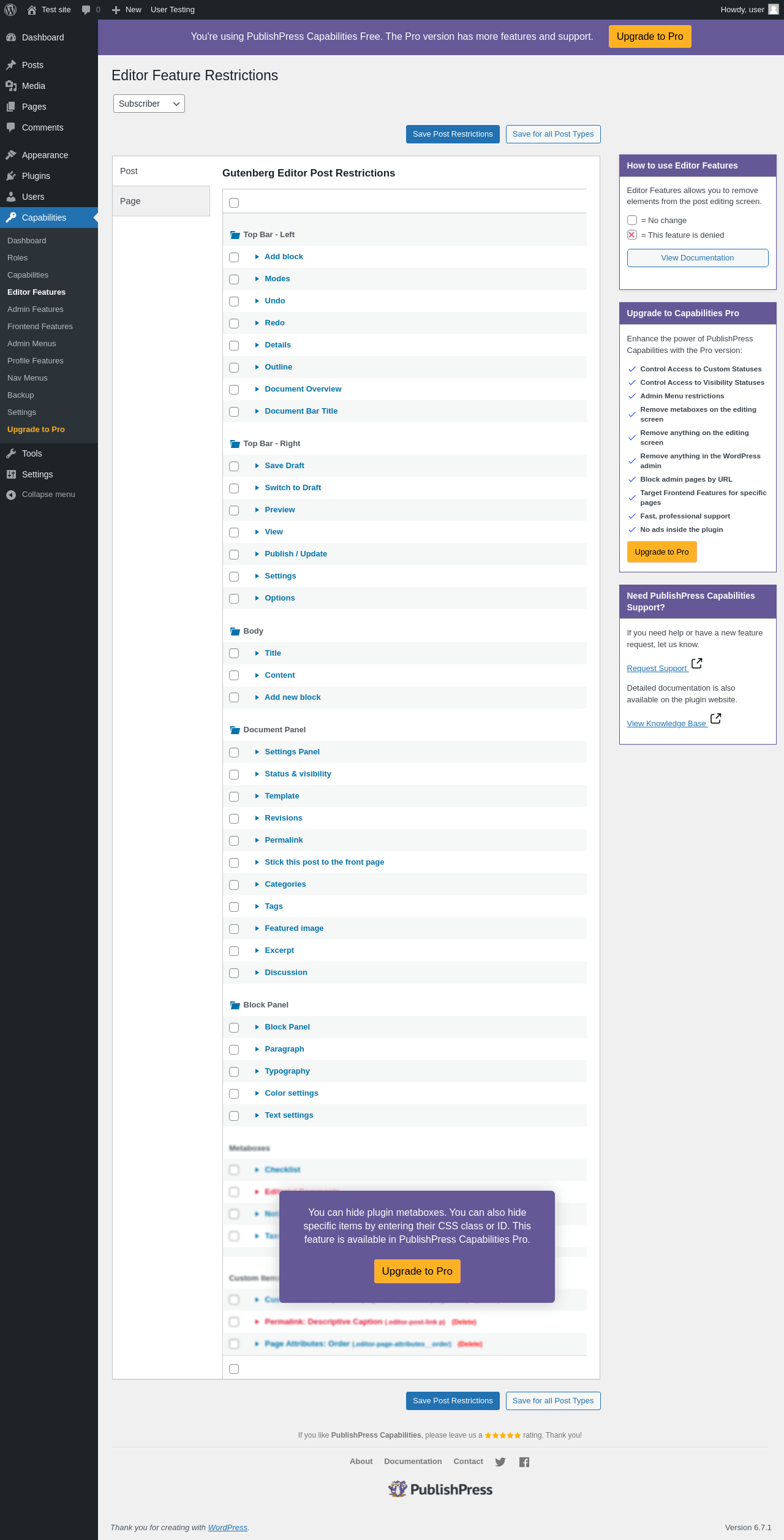Click the Posts pushpin icon
Image resolution: width=784 pixels, height=1540 pixels.
(11, 65)
